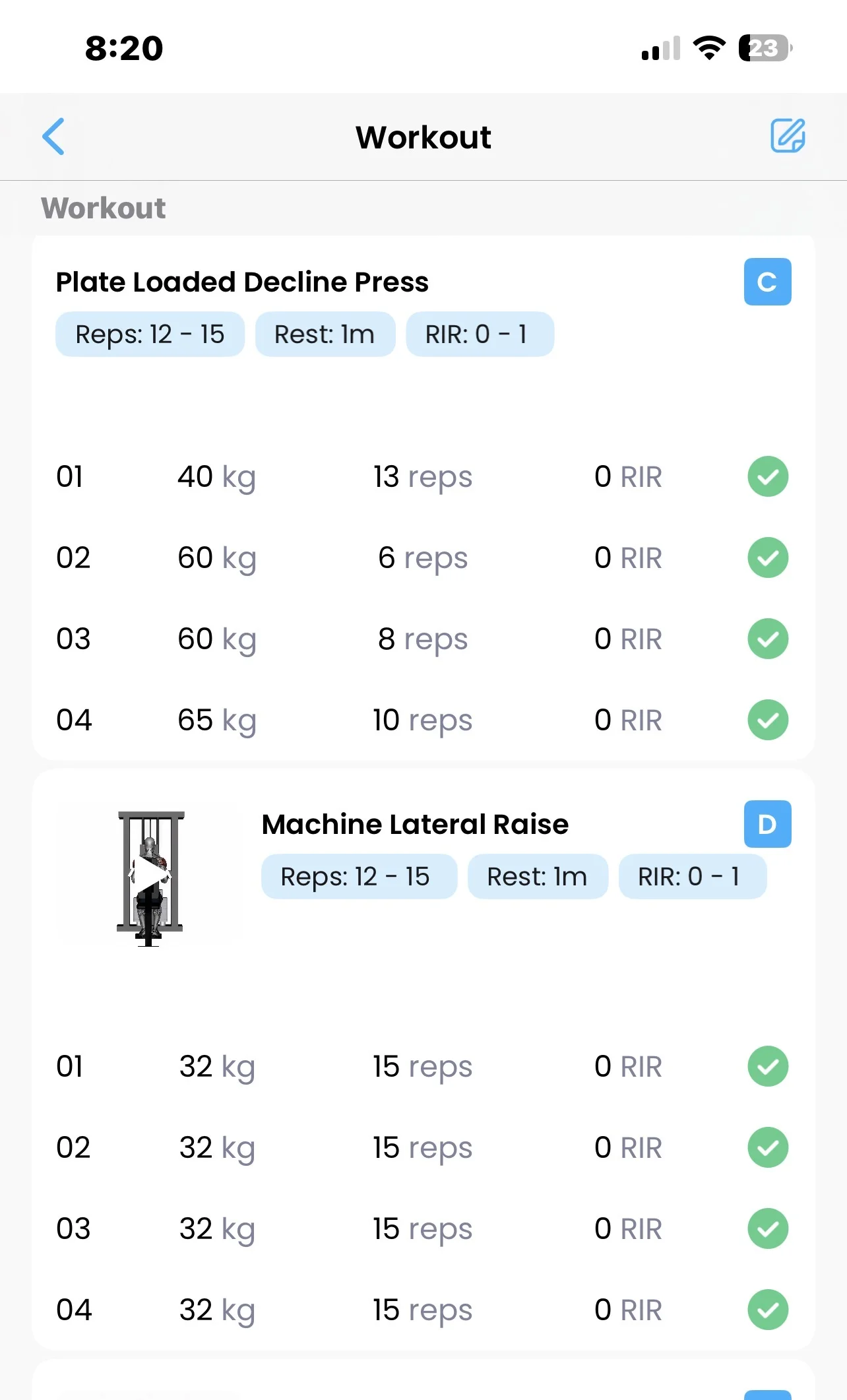The height and width of the screenshot is (1400, 847).
Task: Uncheck Lateral Raise set 03 completion
Action: [x=768, y=1228]
